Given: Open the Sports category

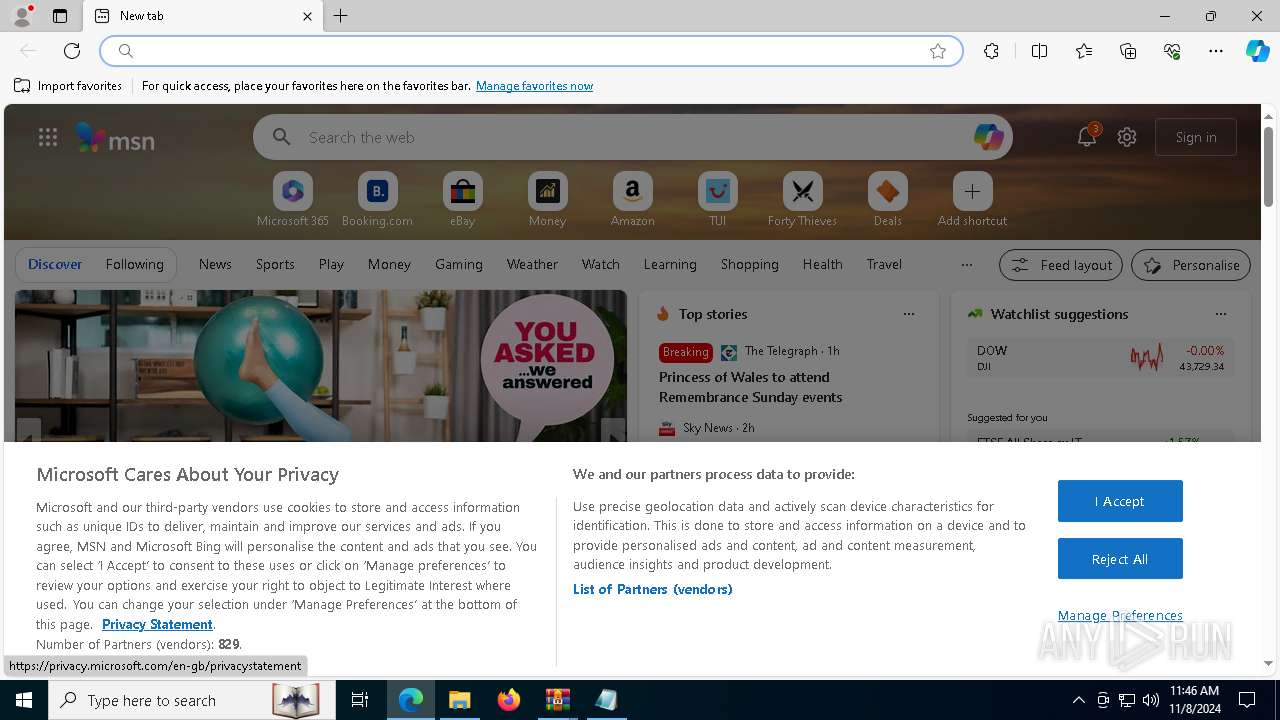Looking at the screenshot, I should tap(275, 264).
